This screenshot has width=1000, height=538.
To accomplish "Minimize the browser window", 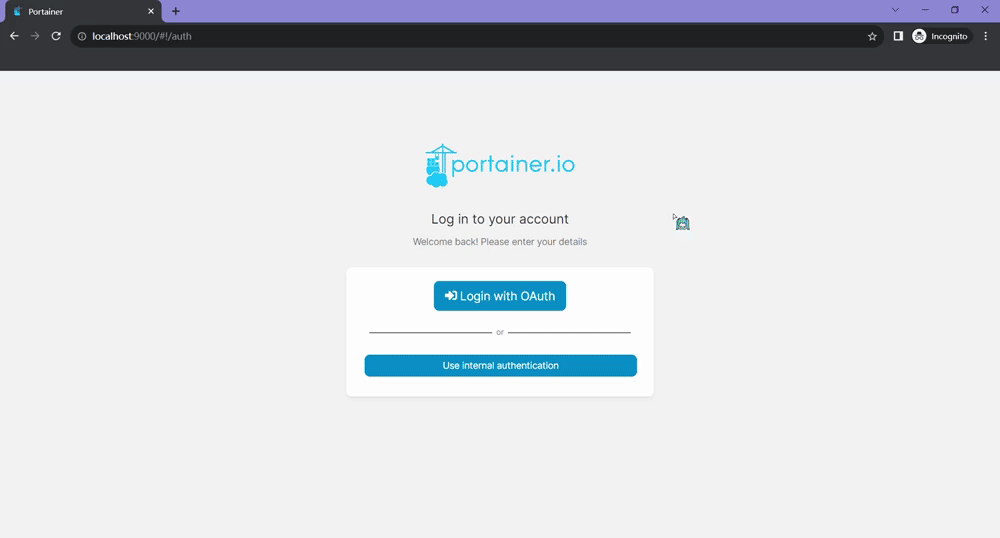I will point(925,11).
